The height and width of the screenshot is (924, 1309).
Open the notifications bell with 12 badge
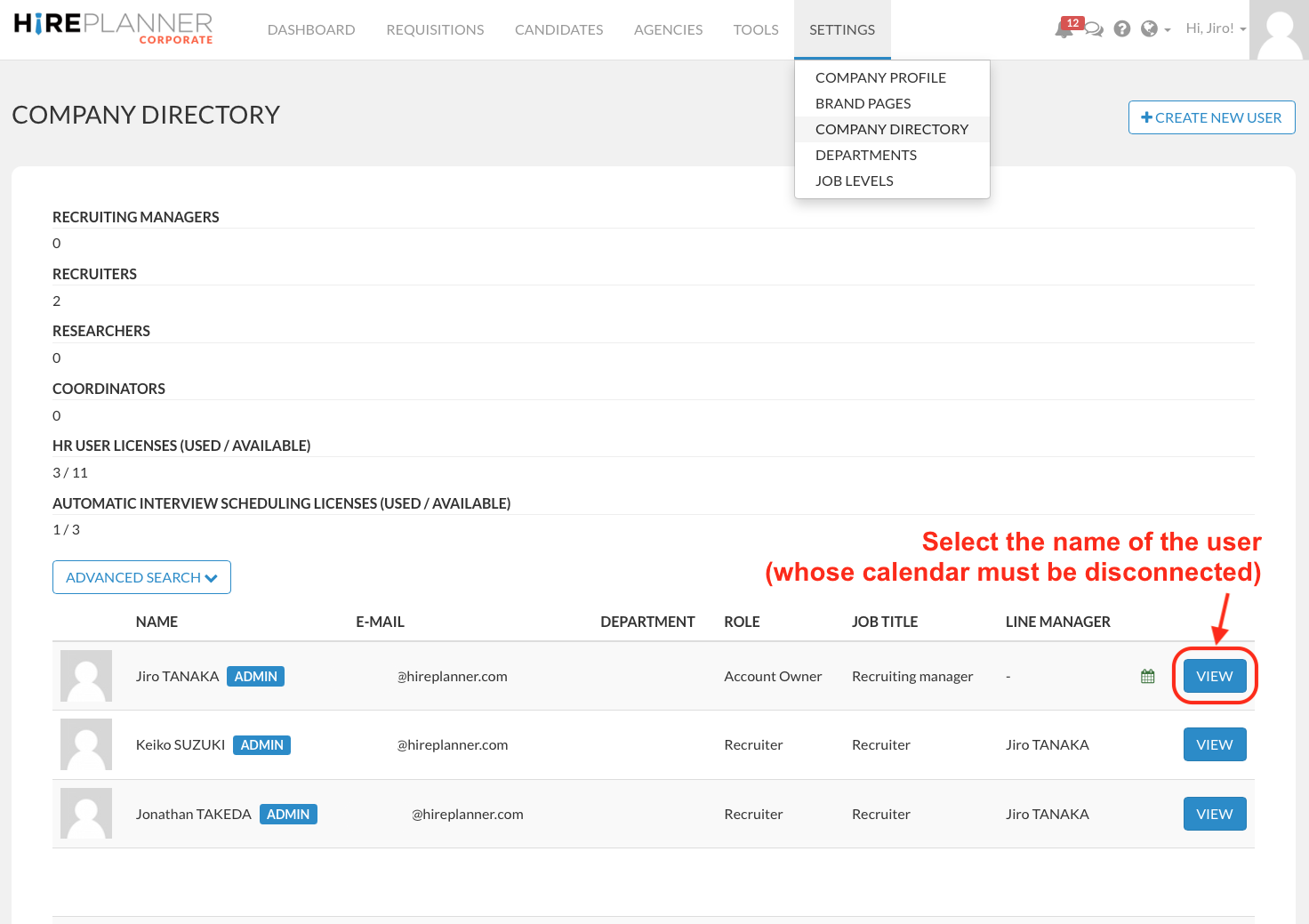pos(1064,29)
